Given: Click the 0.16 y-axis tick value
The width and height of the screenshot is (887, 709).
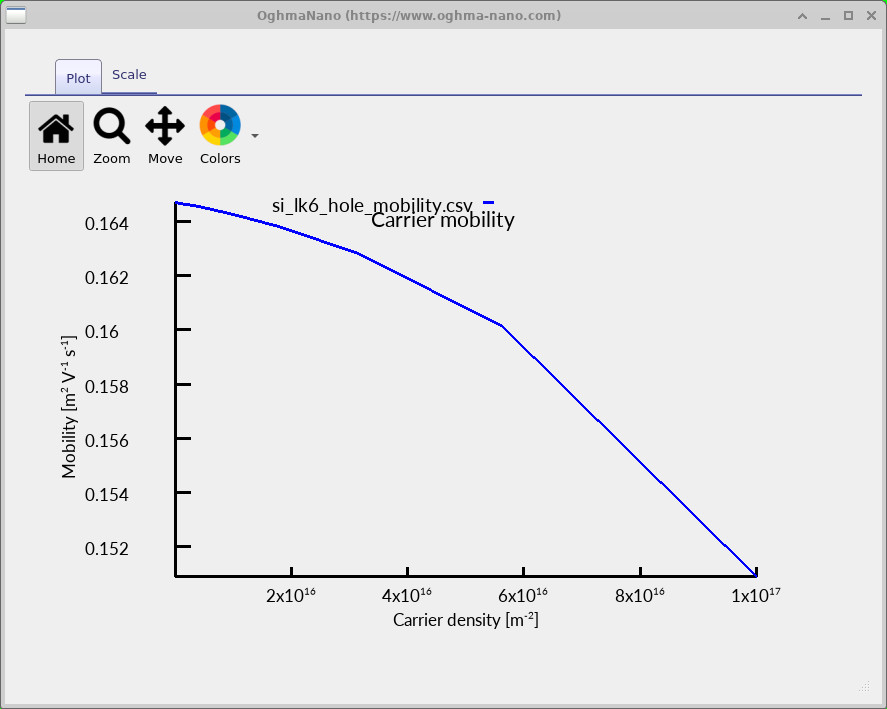Looking at the screenshot, I should pyautogui.click(x=102, y=332).
